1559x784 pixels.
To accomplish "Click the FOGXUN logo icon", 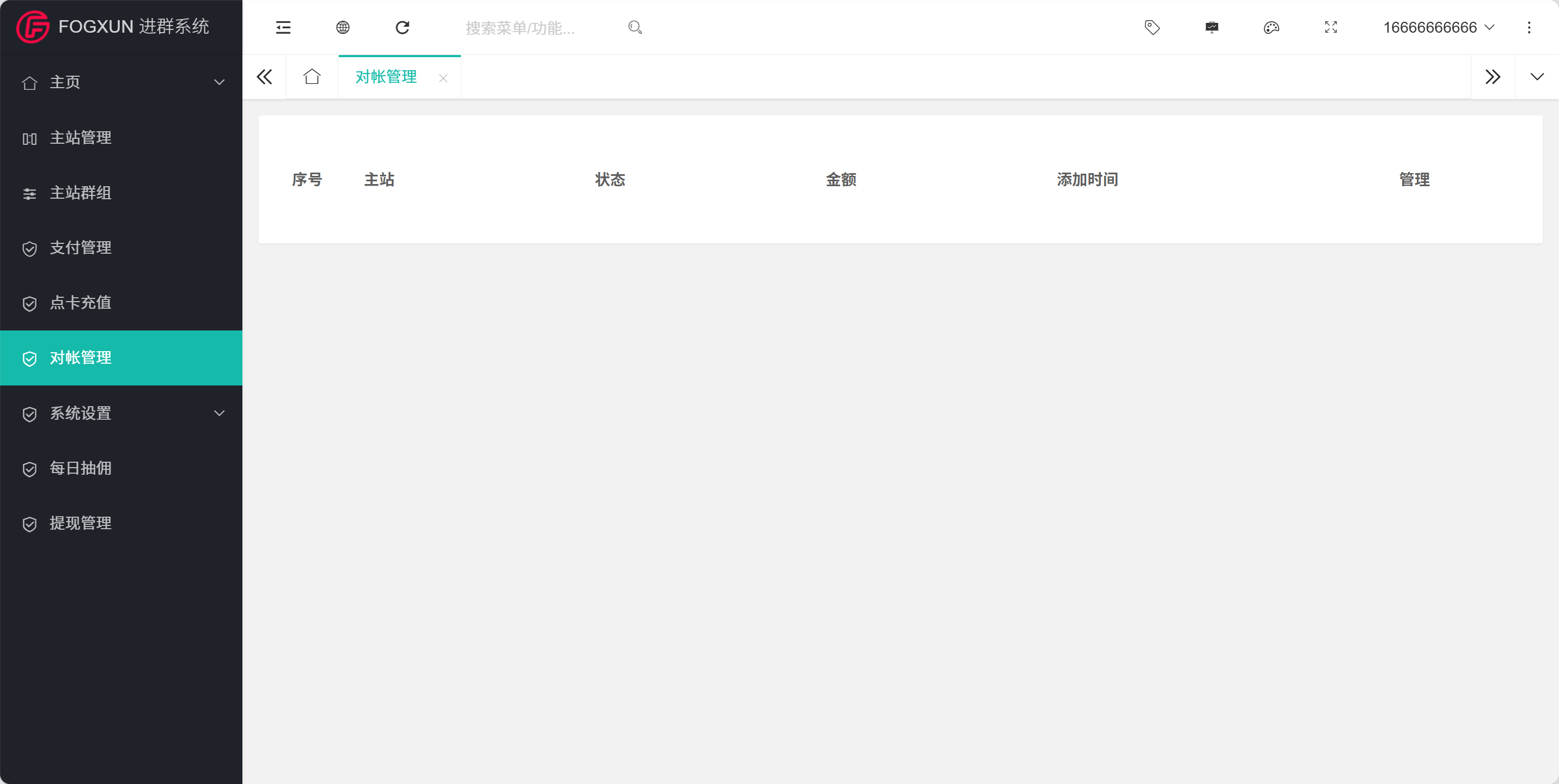I will (33, 27).
